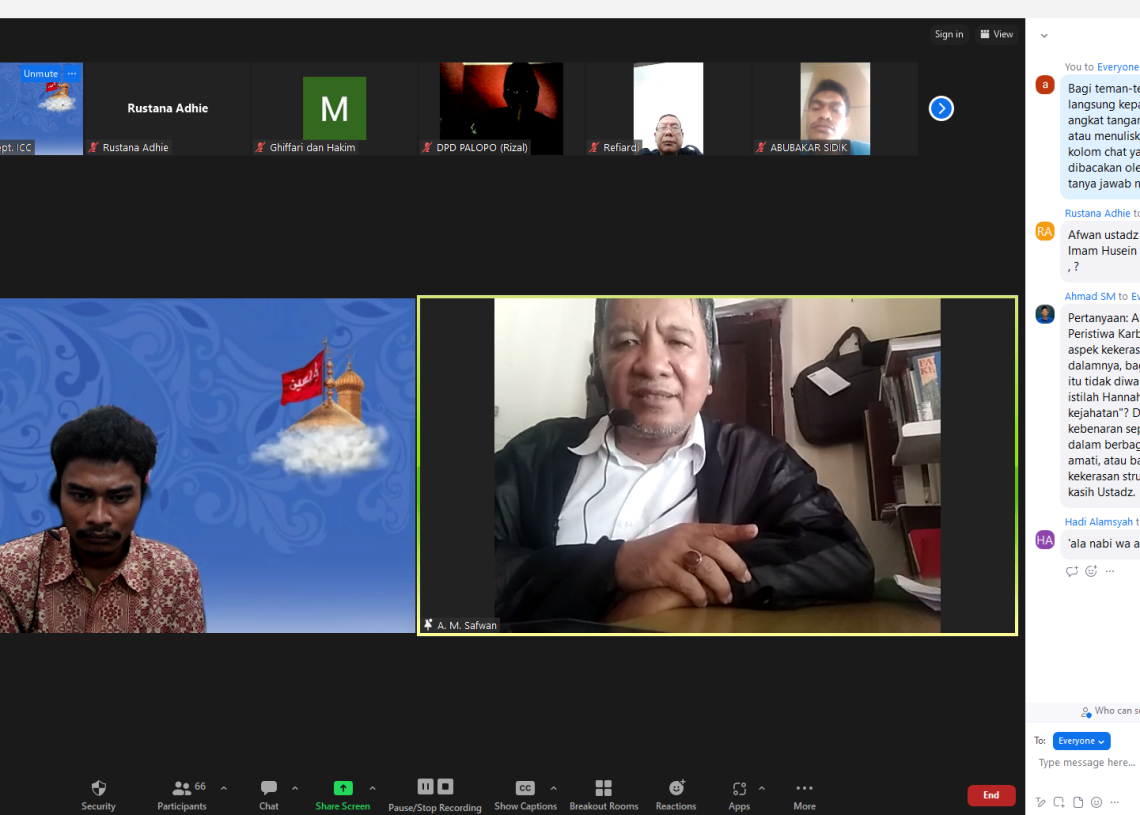
Task: Stop the recording
Action: pyautogui.click(x=446, y=787)
